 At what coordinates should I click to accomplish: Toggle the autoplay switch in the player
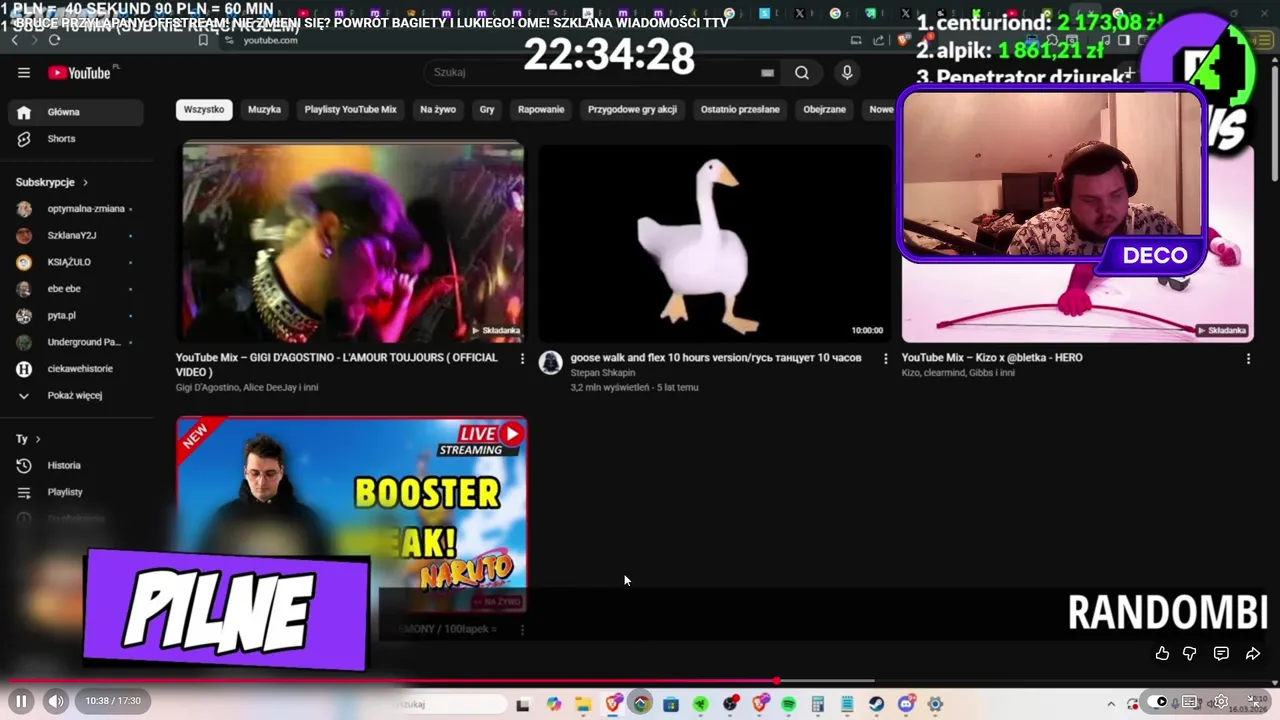click(1157, 701)
